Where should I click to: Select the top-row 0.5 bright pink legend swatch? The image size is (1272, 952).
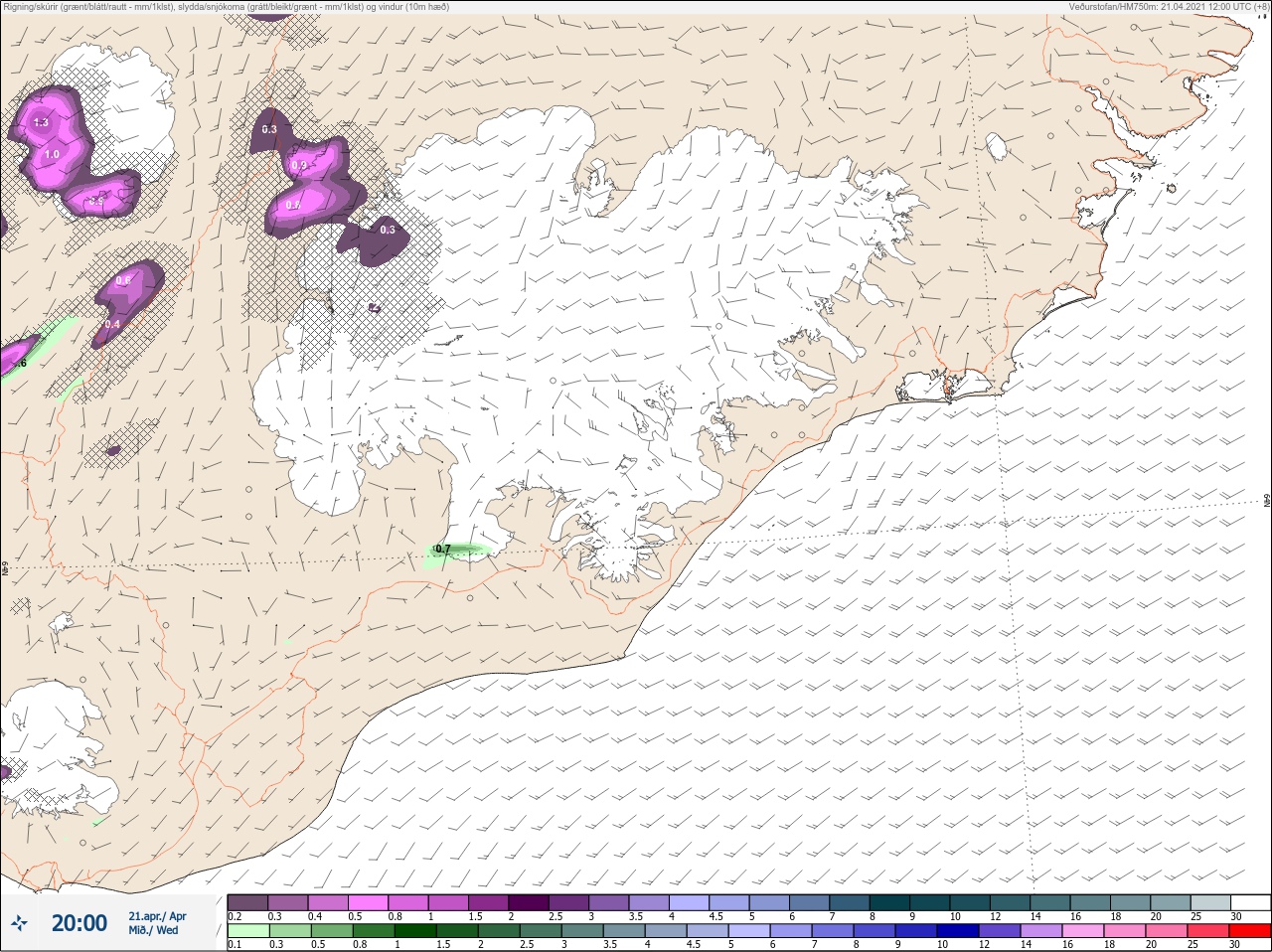coord(369,902)
